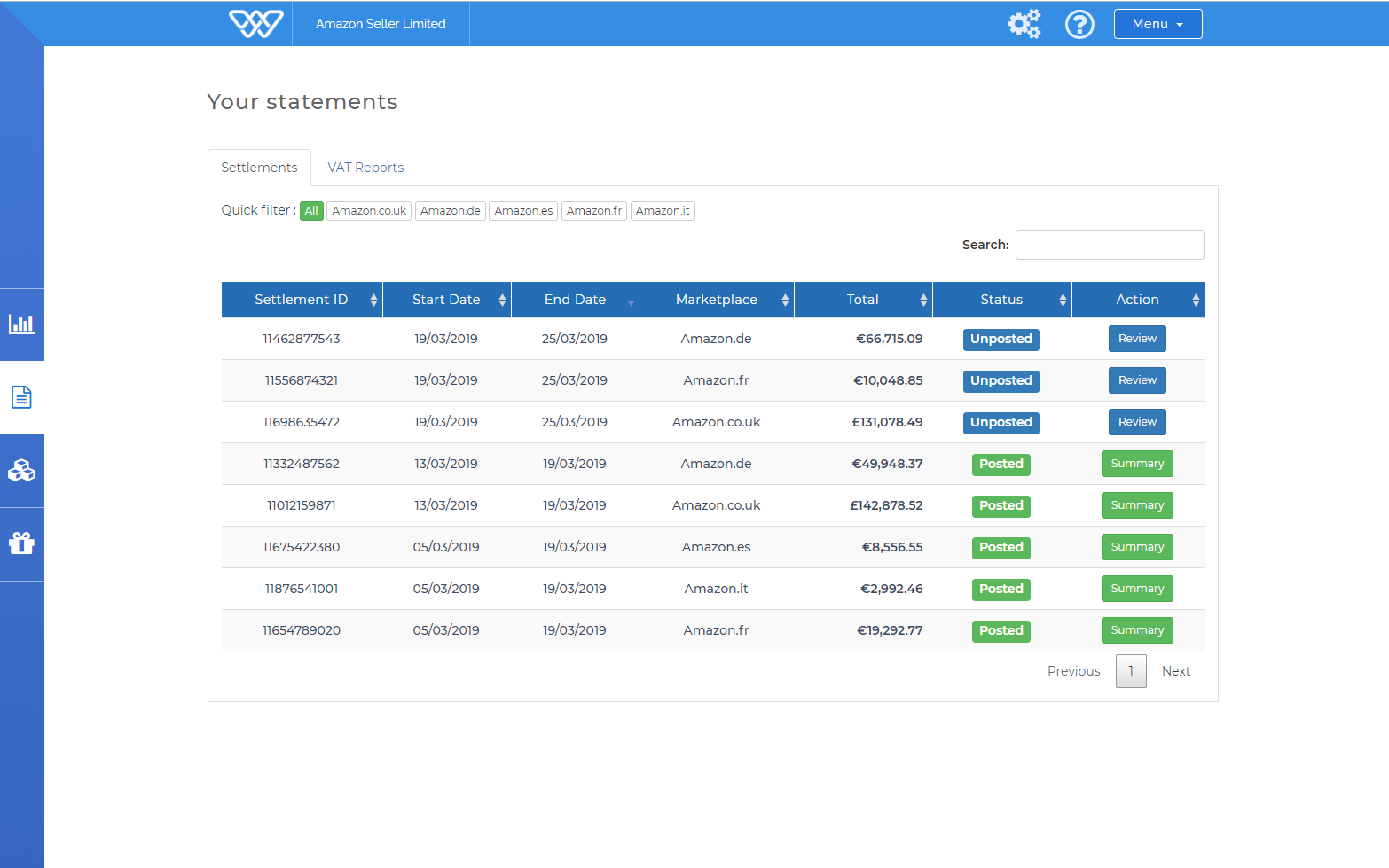Go to Previous page
The image size is (1389, 868).
pyautogui.click(x=1073, y=671)
